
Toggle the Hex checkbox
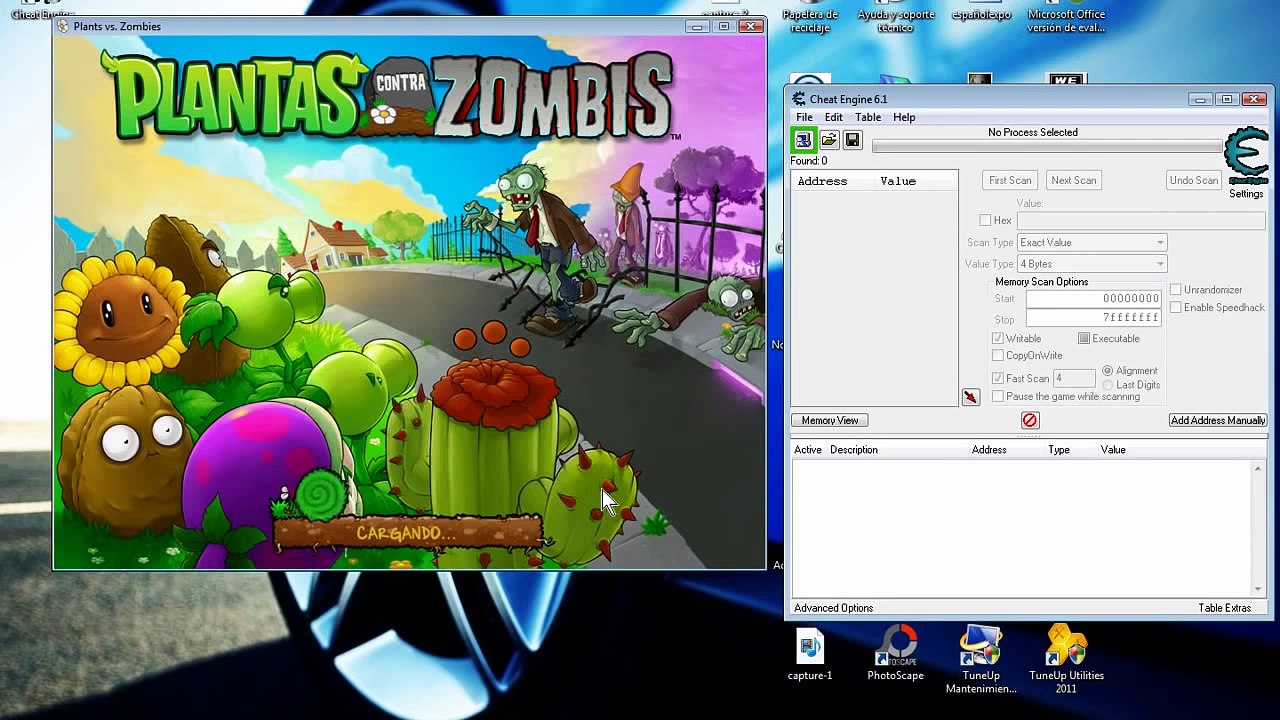pos(986,220)
